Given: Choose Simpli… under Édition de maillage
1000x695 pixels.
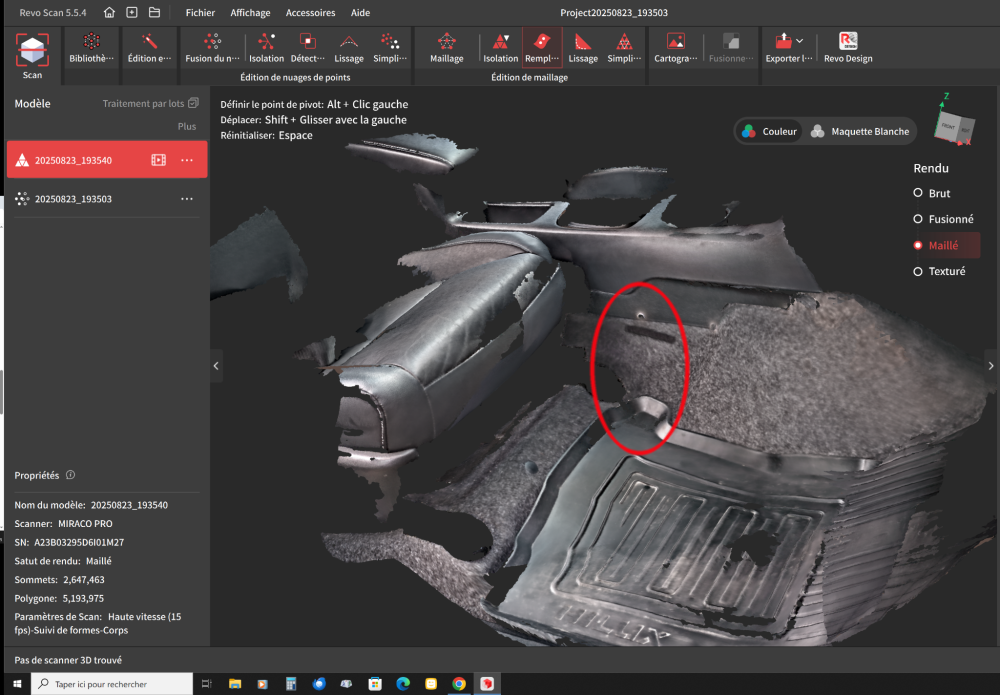Looking at the screenshot, I should 624,48.
